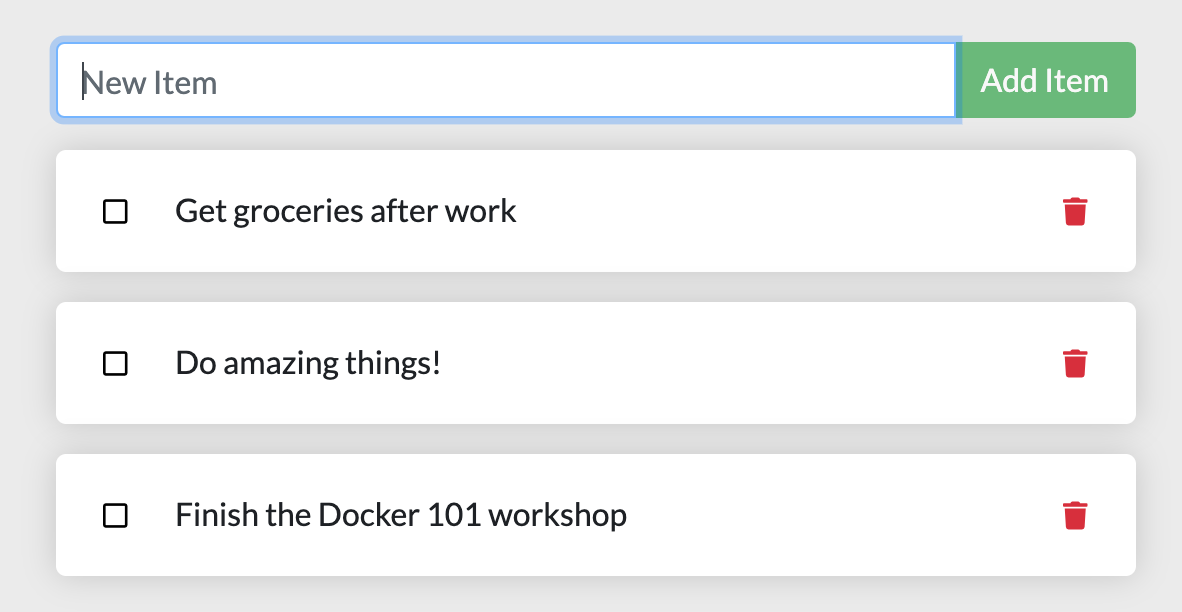
Task: Click the first todo card
Action: tap(700, 211)
